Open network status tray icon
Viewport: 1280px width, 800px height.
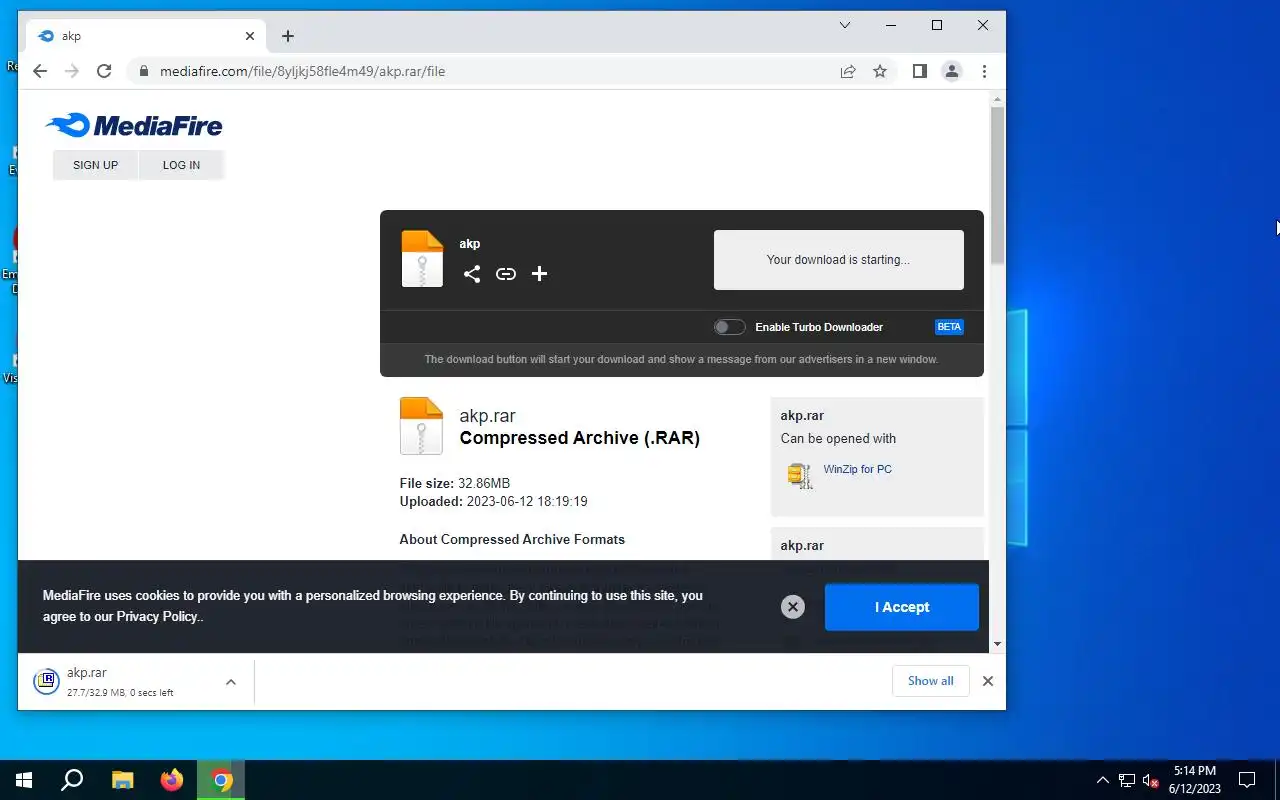point(1127,780)
